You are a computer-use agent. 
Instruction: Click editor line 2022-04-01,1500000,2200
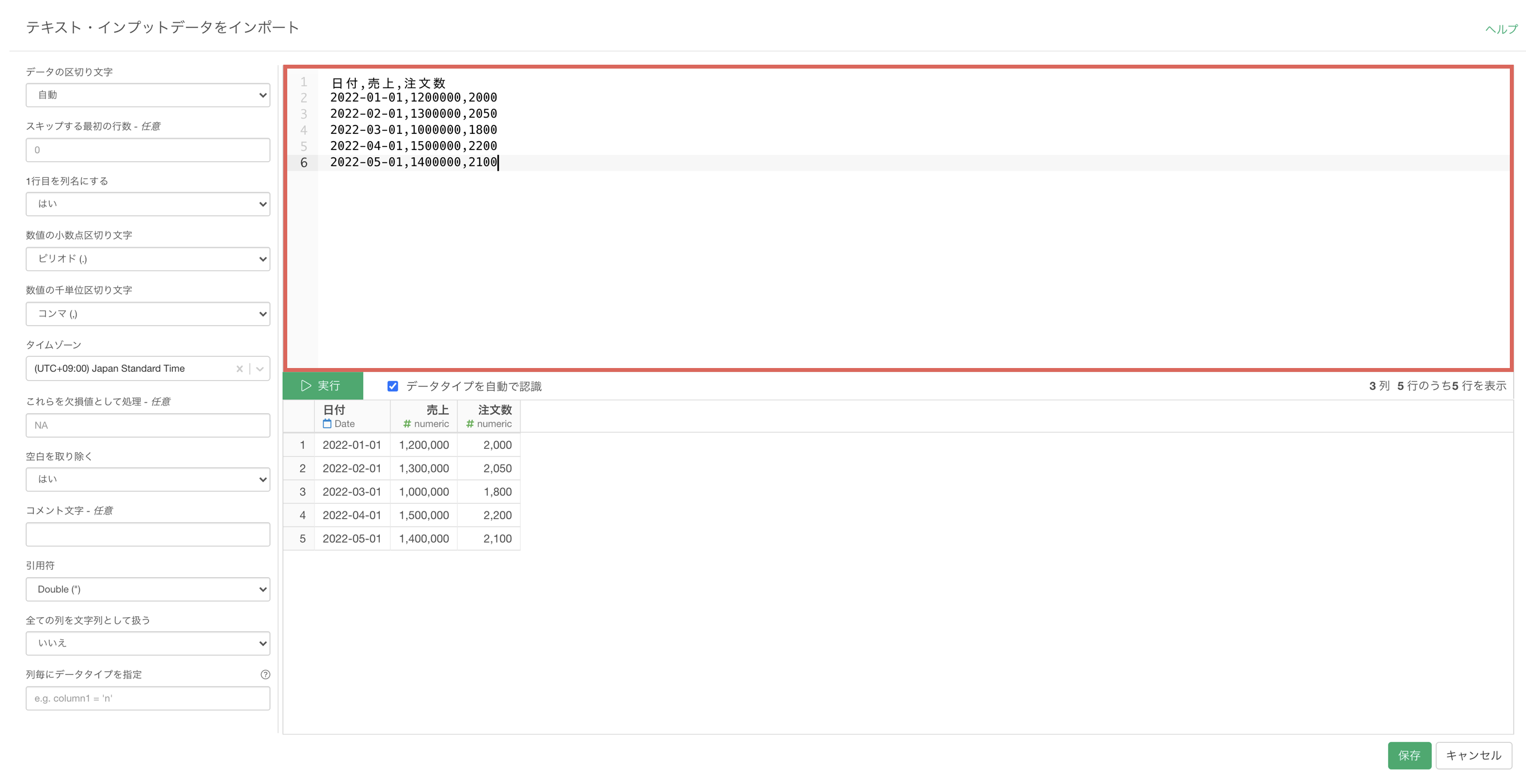(413, 146)
